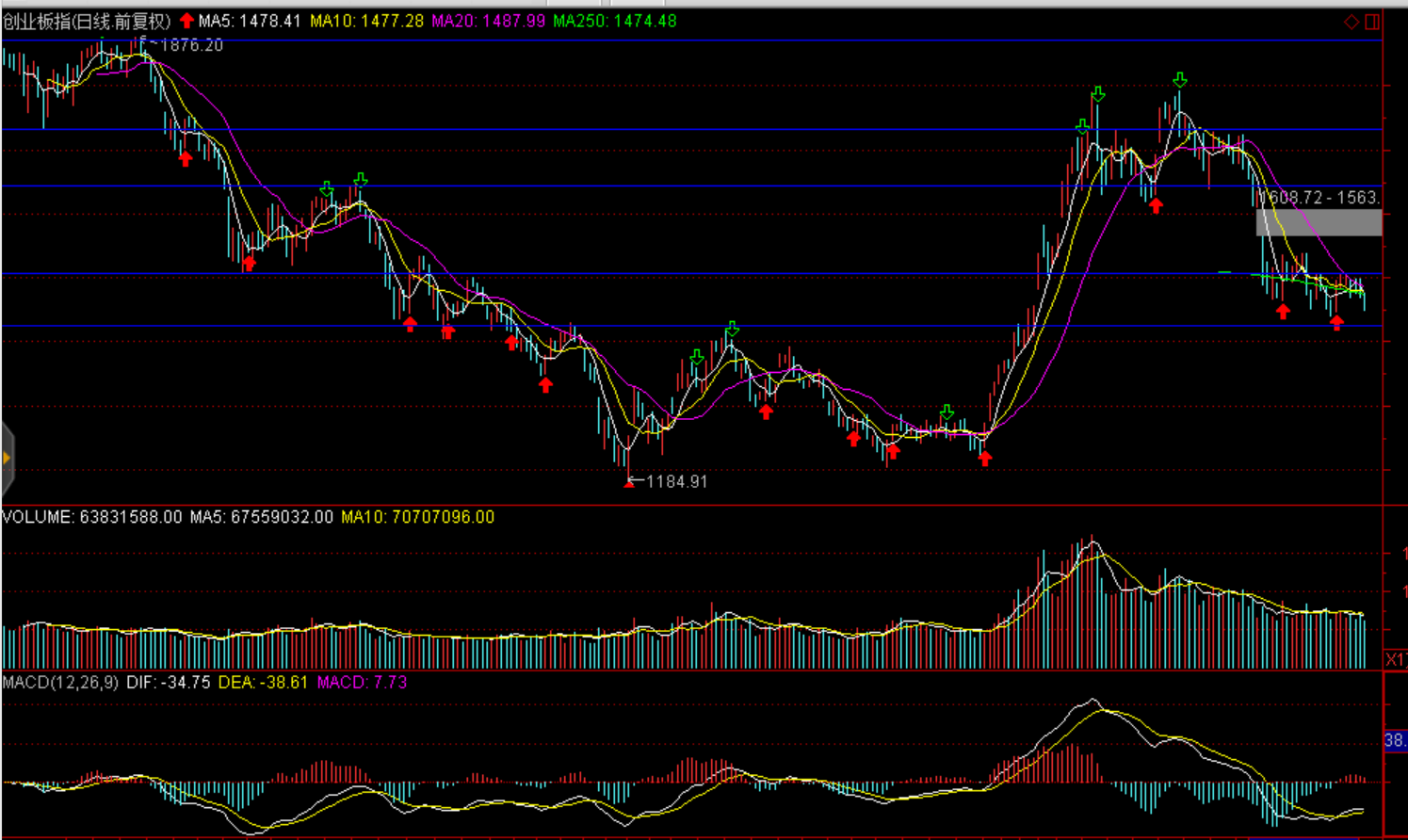Click the green sell arrow at the highest right peak
The width and height of the screenshot is (1408, 840).
pyautogui.click(x=1180, y=81)
